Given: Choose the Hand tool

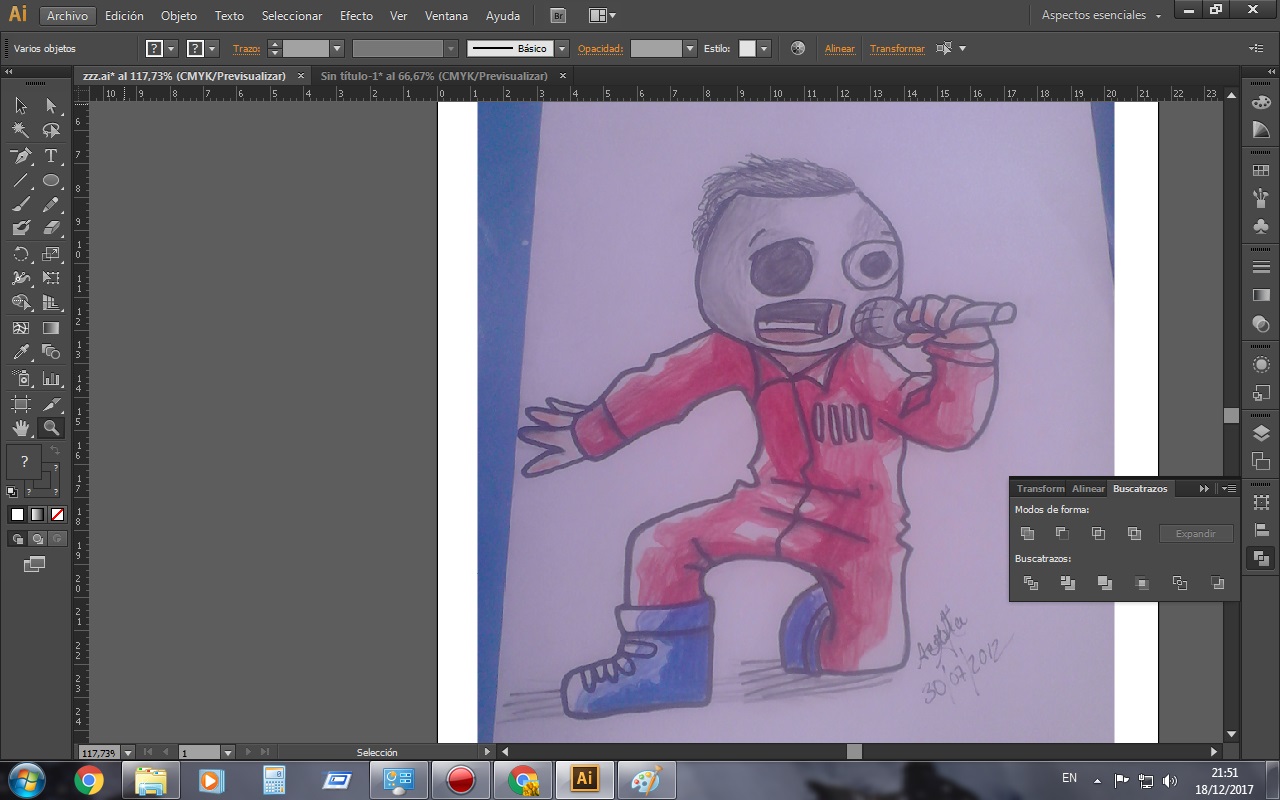Looking at the screenshot, I should pyautogui.click(x=20, y=428).
